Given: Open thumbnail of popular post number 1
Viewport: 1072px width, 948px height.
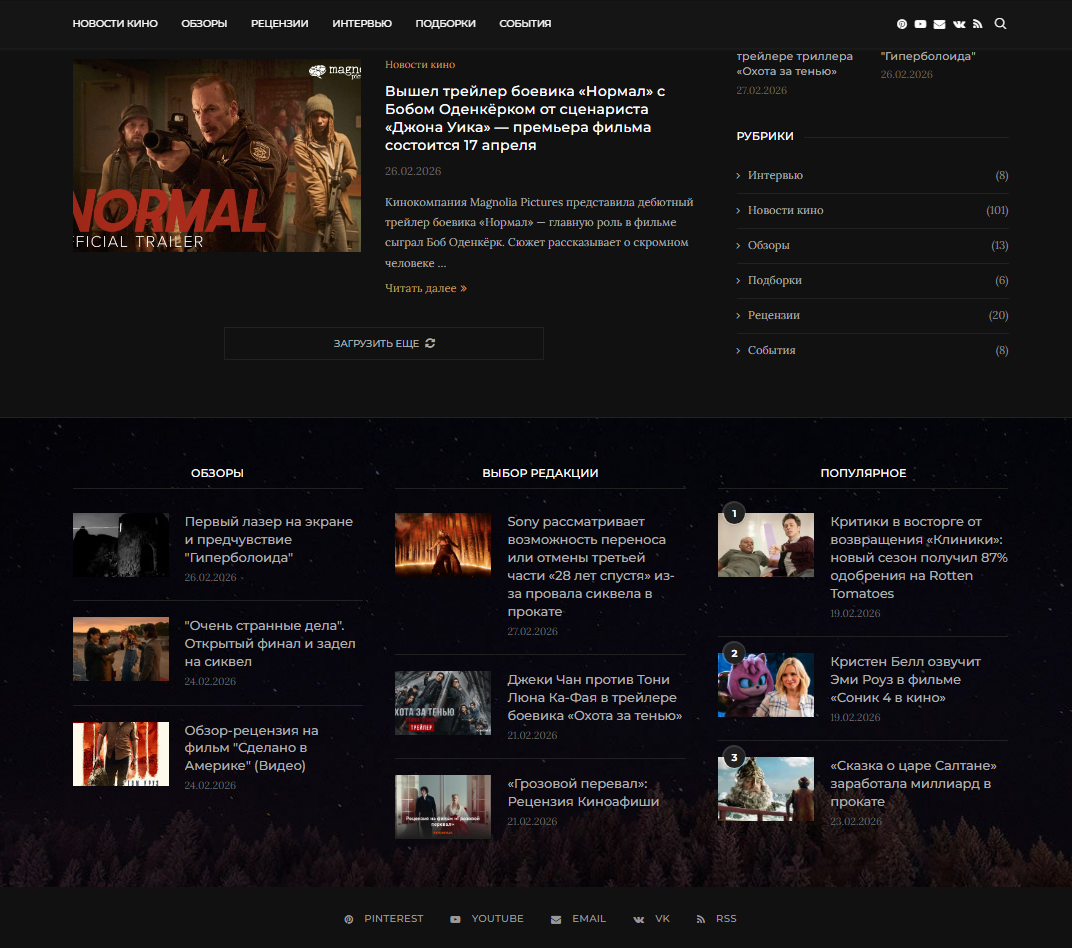Looking at the screenshot, I should (766, 545).
